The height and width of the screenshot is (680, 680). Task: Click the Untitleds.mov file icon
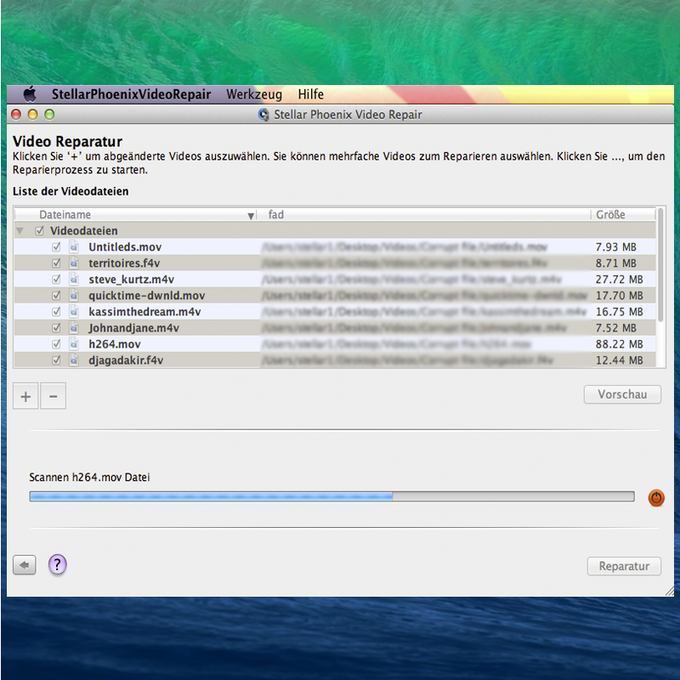[x=74, y=247]
